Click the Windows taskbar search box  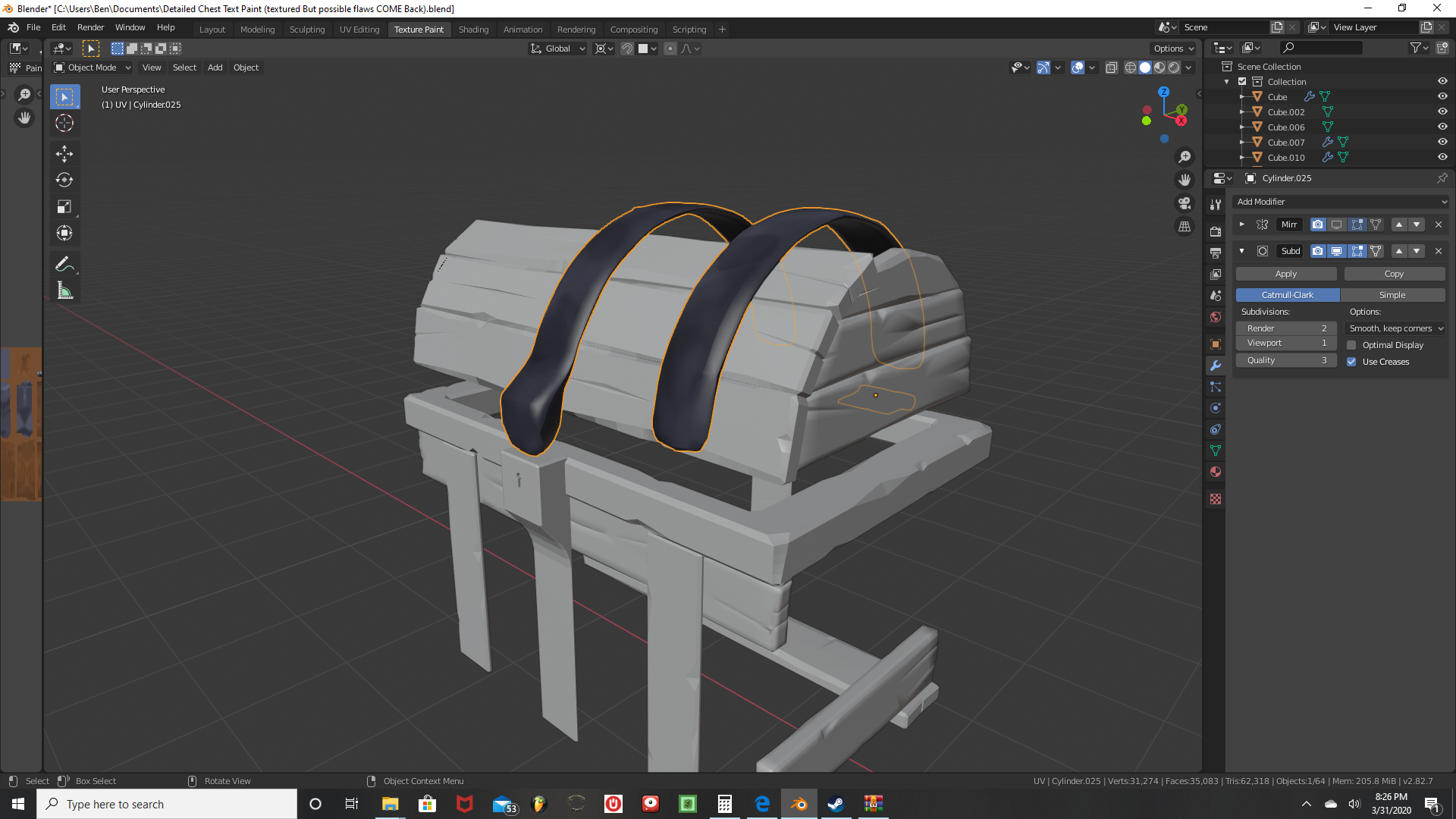point(167,804)
